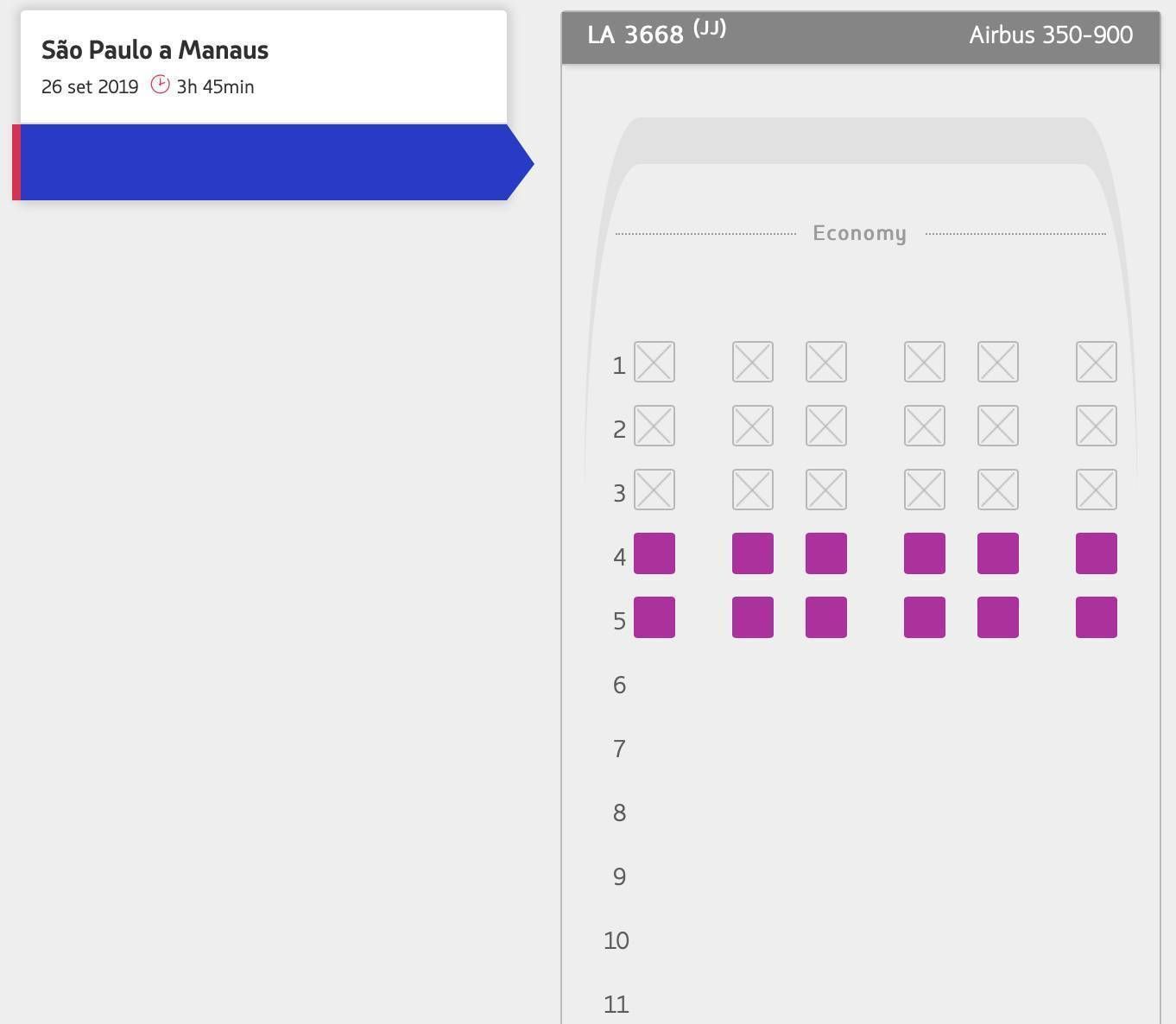Click row number 6 label
The image size is (1176, 1024).
619,685
